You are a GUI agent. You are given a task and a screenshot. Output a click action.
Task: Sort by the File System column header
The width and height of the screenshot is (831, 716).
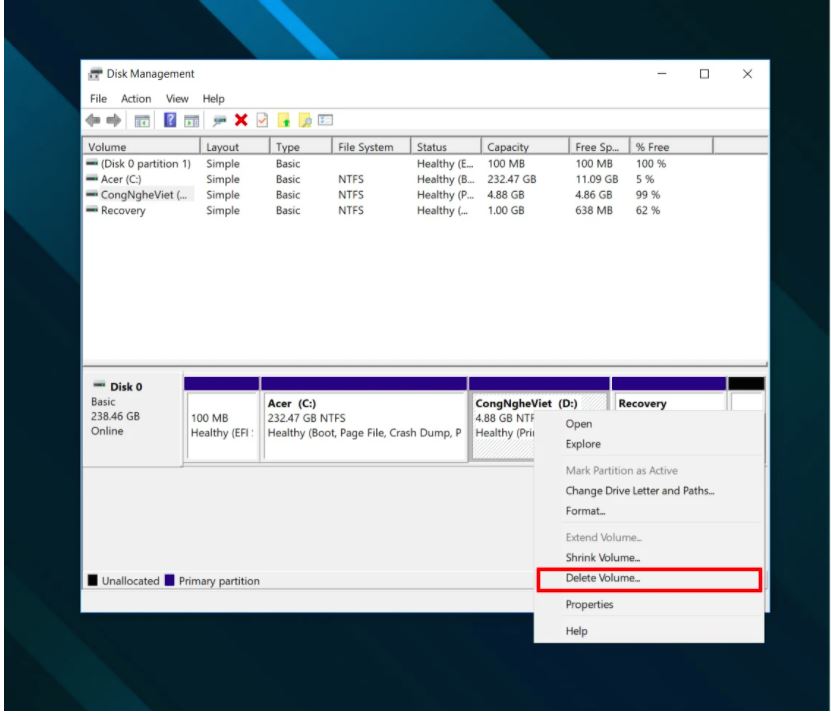[x=365, y=147]
